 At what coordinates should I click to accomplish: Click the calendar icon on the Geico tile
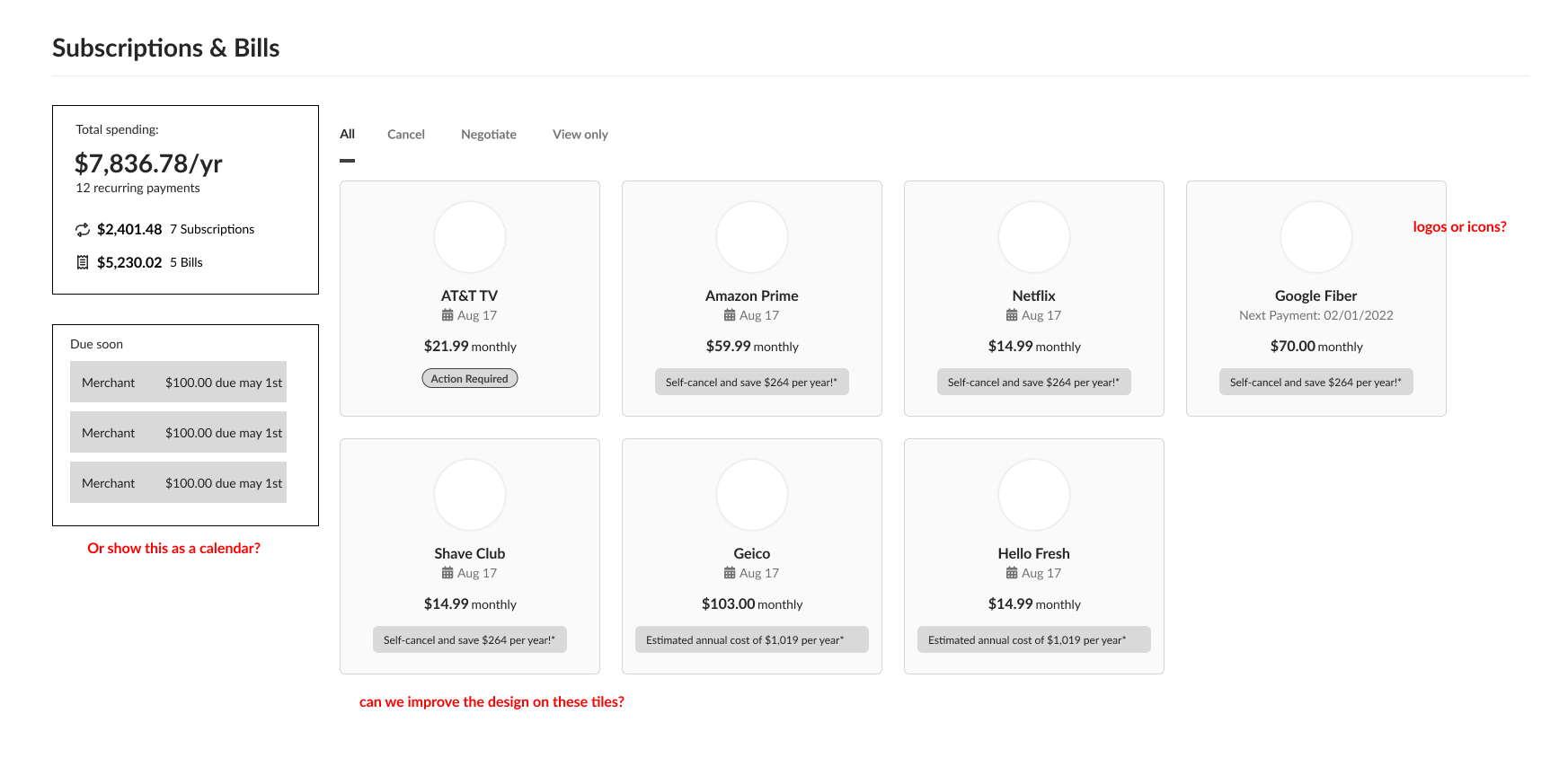click(728, 572)
